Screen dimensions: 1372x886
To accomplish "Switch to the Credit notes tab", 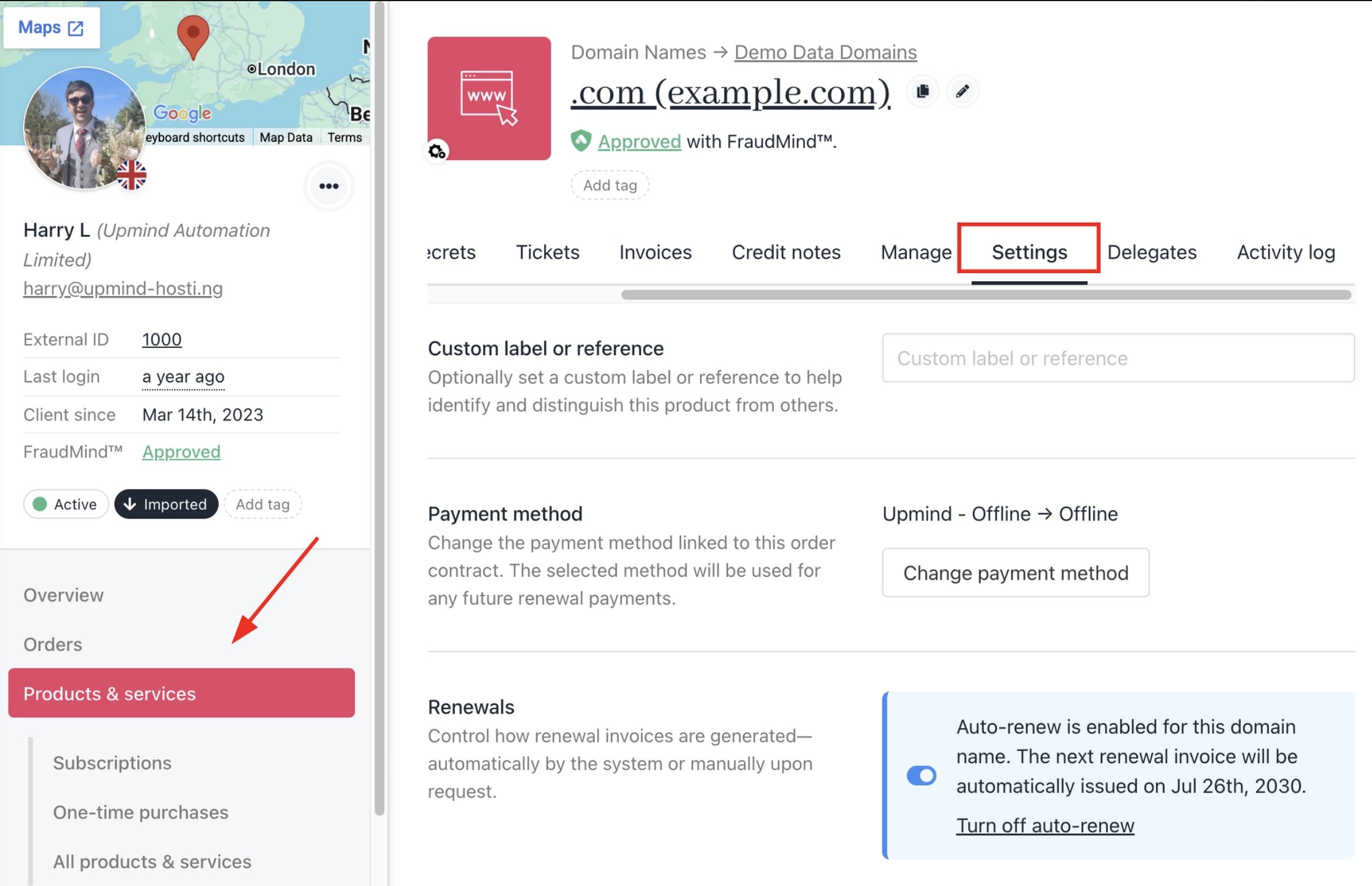I will tap(786, 252).
